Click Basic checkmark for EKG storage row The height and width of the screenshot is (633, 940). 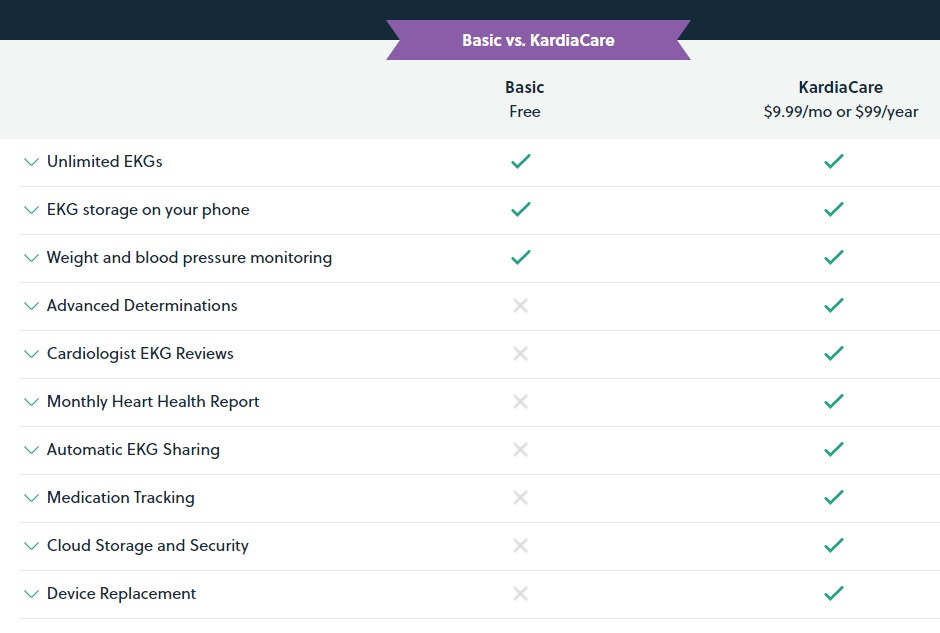[x=520, y=209]
